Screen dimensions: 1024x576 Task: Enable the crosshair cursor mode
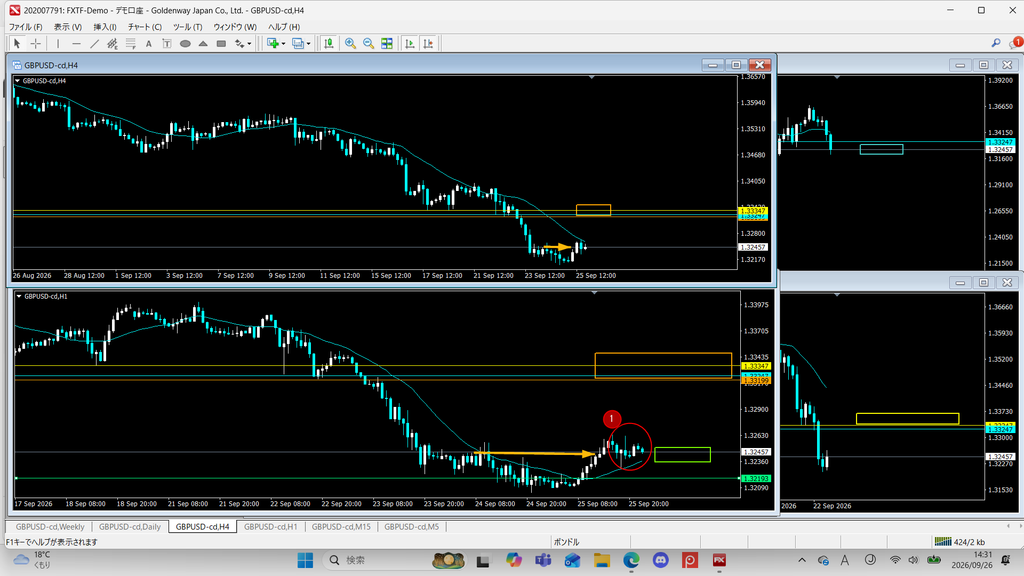tap(35, 44)
